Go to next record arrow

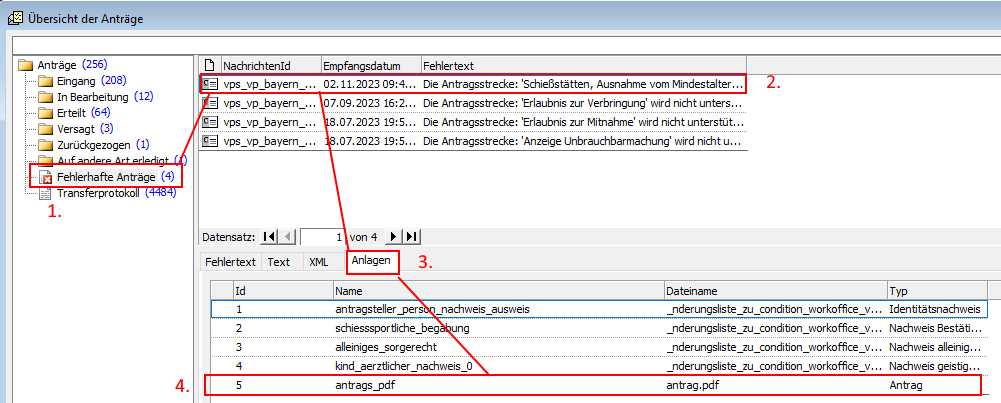[x=393, y=236]
